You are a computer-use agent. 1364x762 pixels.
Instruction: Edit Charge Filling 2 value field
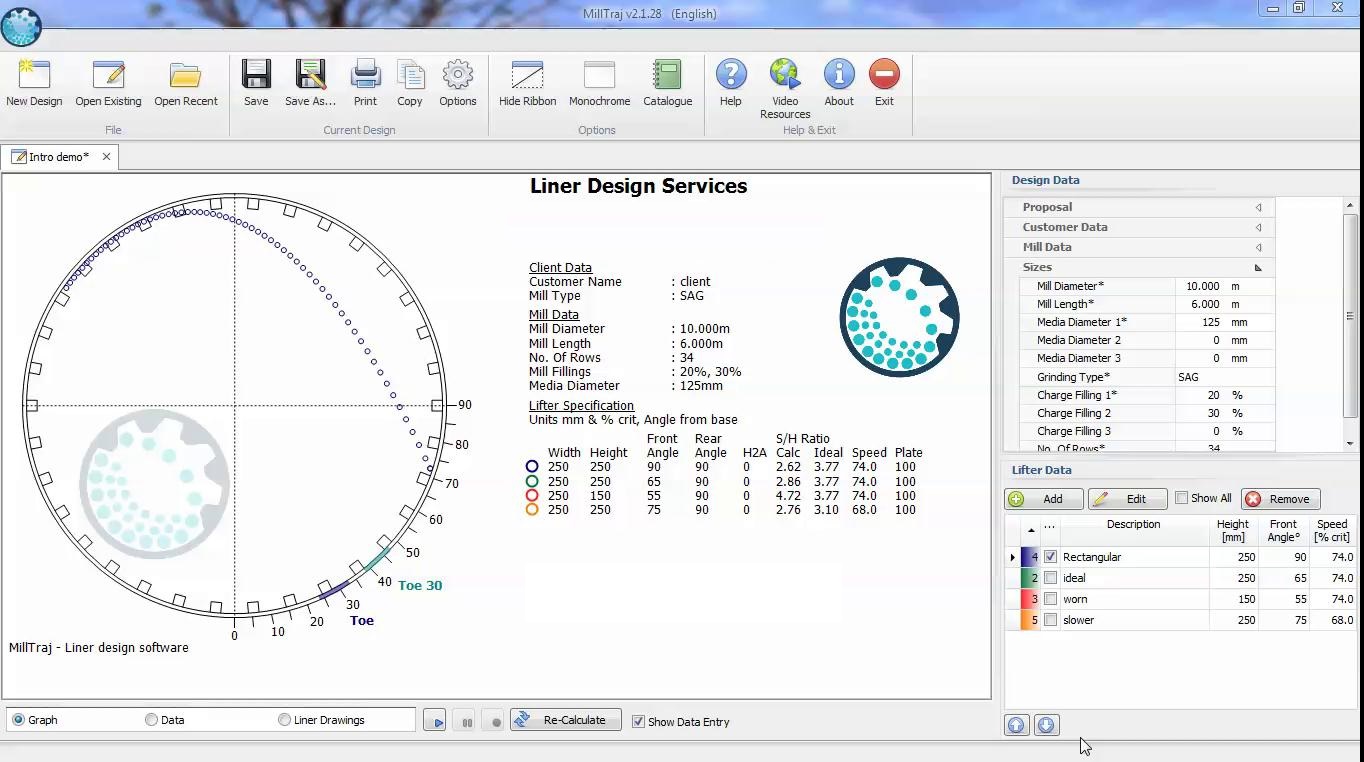[1224, 413]
